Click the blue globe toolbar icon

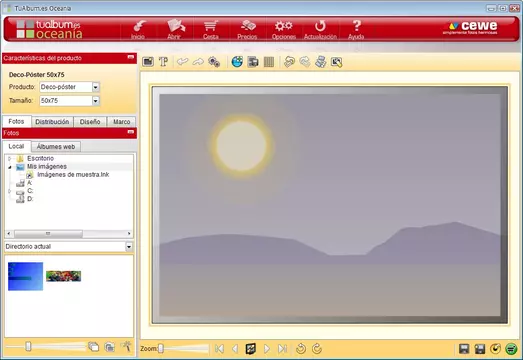click(237, 62)
